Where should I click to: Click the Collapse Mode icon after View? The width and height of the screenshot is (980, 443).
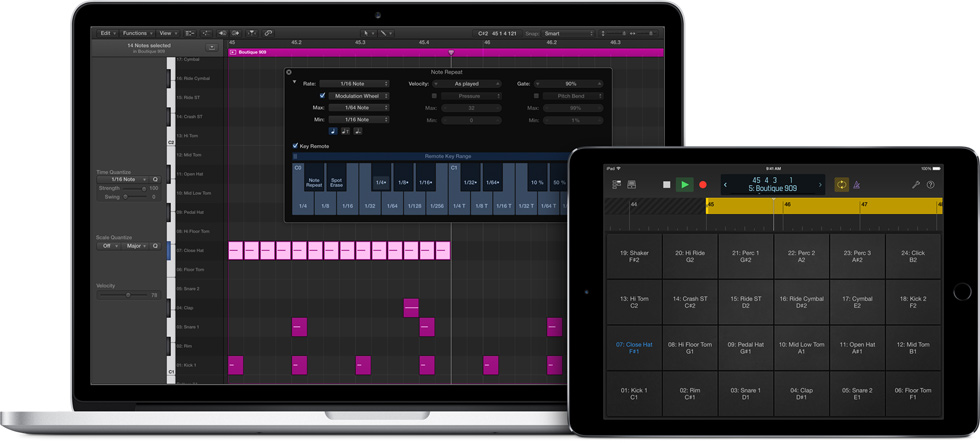(x=190, y=33)
